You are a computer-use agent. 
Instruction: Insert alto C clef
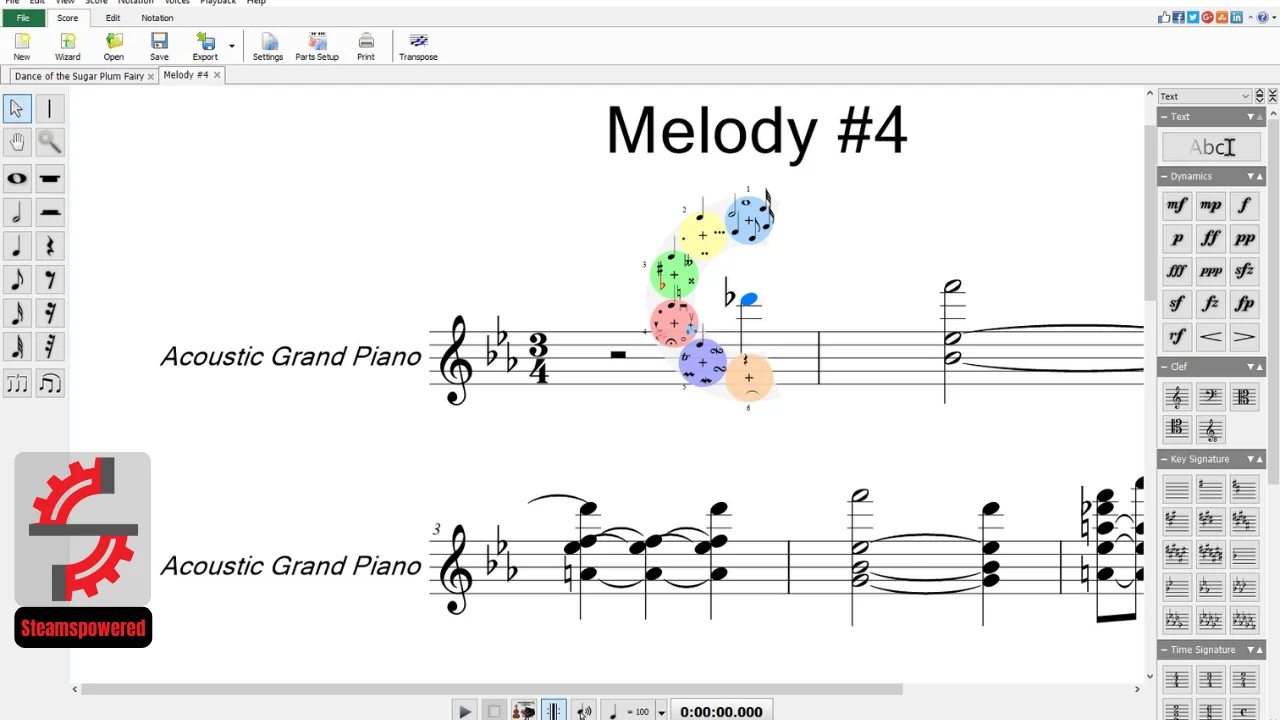click(1245, 397)
